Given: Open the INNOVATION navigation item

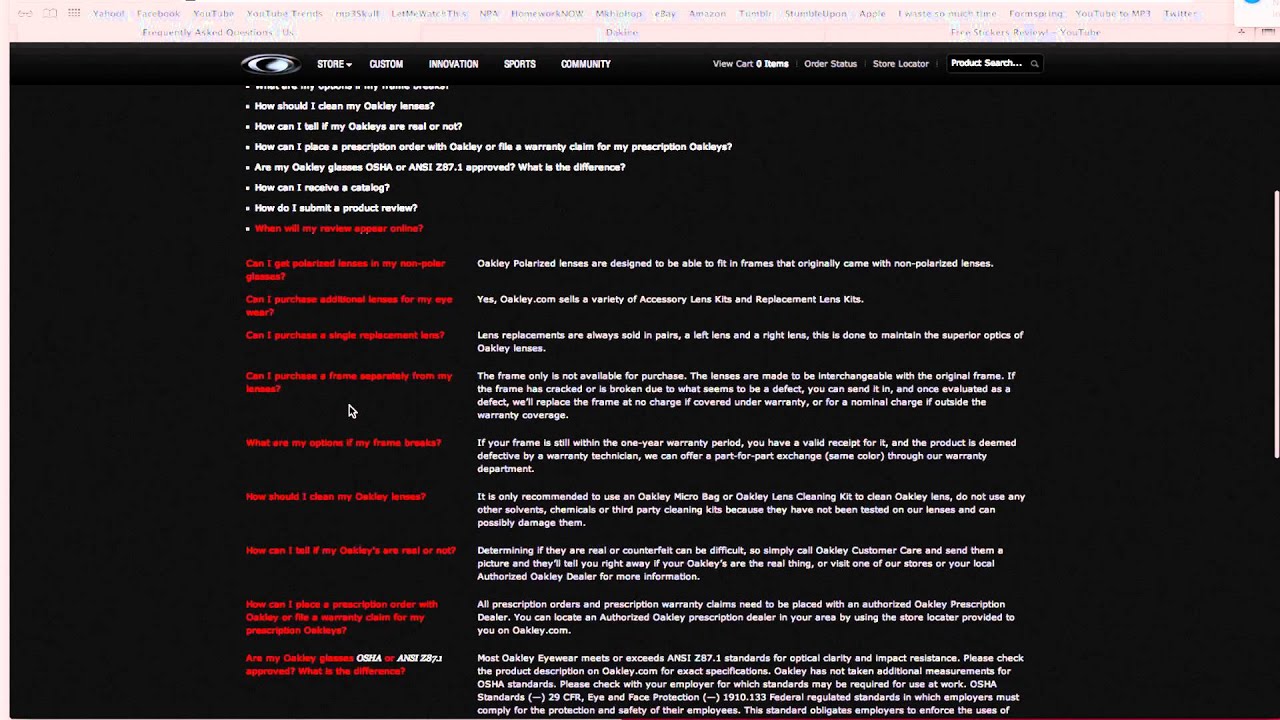Looking at the screenshot, I should (453, 64).
